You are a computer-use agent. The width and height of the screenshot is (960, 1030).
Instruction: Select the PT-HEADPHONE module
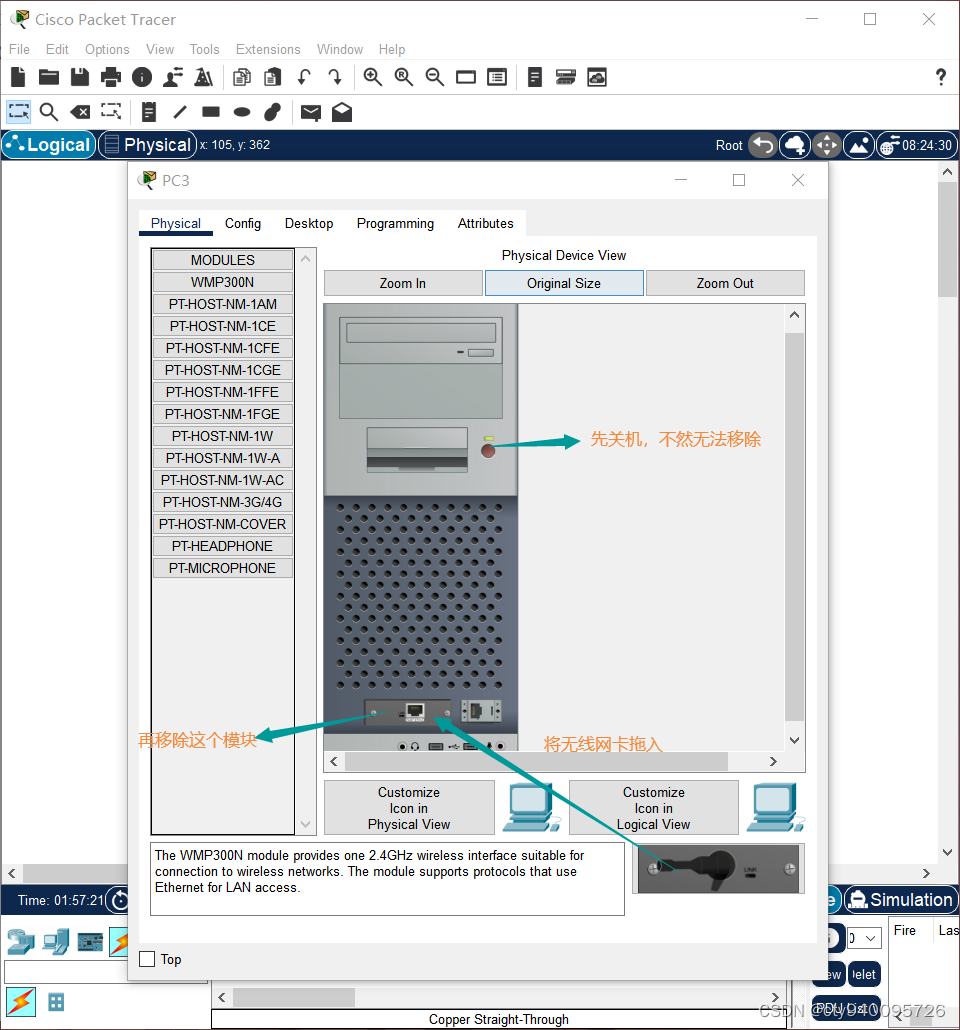[x=222, y=546]
